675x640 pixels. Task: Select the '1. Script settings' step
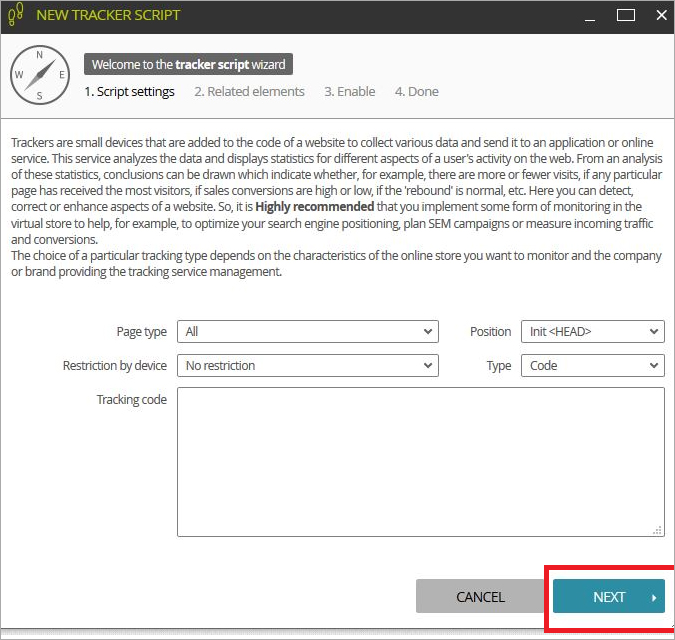point(129,92)
